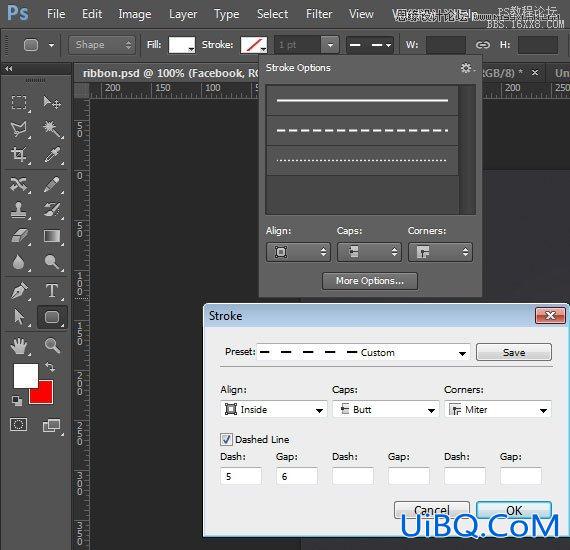Select the Magic Wand tool
The height and width of the screenshot is (550, 570).
tap(52, 129)
